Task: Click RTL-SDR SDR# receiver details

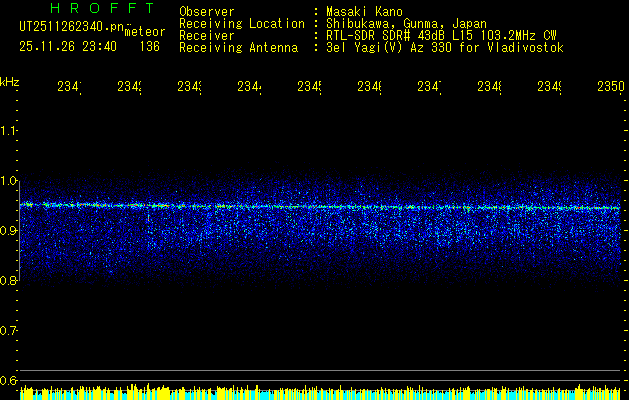Action: click(x=442, y=36)
